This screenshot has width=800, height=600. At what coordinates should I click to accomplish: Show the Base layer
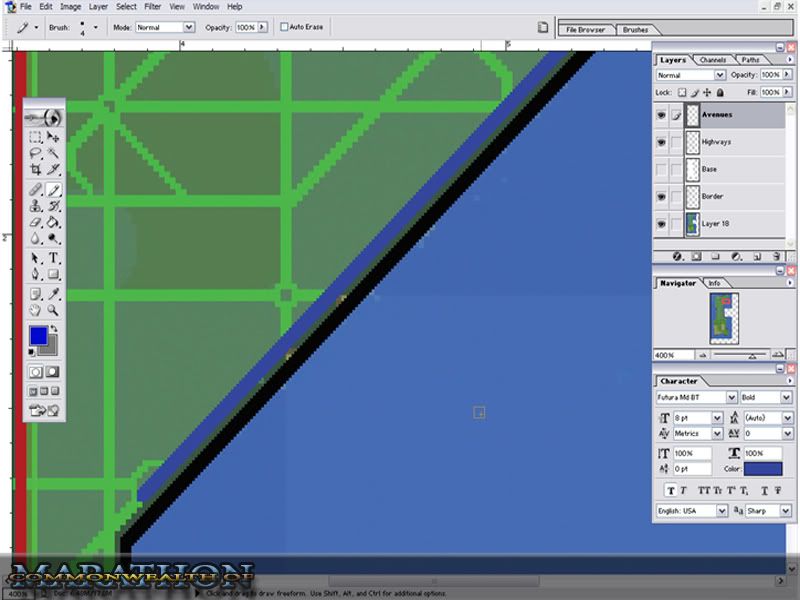661,169
